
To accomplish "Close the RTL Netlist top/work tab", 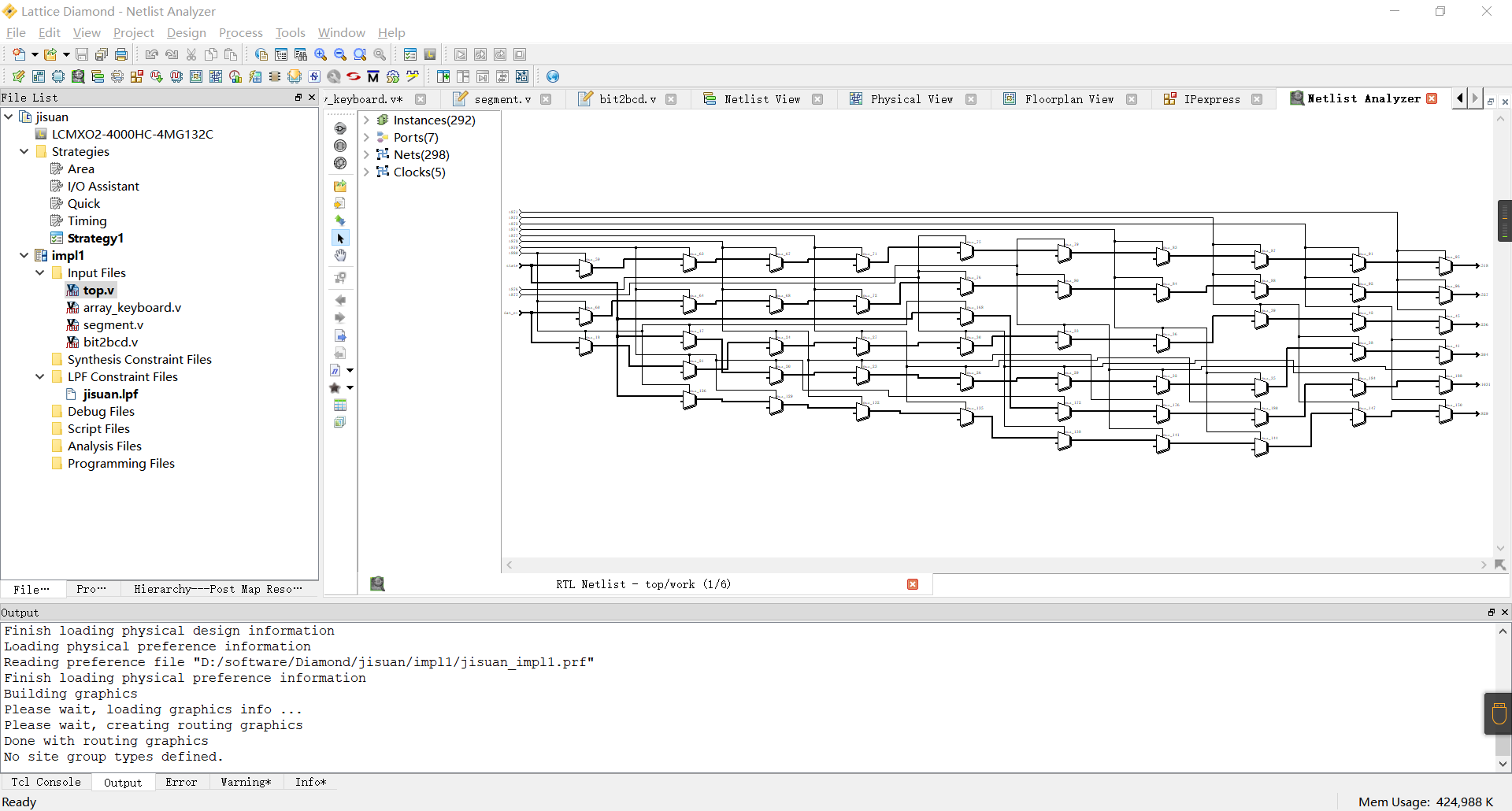I will coord(913,584).
